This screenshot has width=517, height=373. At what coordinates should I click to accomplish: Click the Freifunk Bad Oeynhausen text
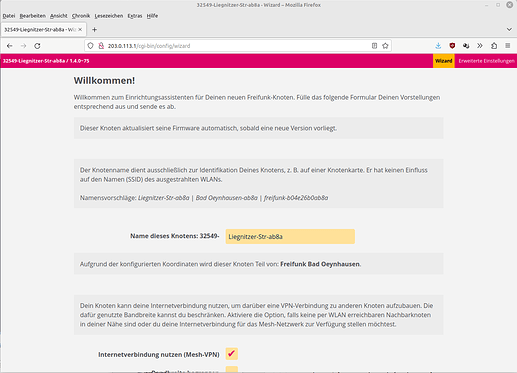click(320, 264)
